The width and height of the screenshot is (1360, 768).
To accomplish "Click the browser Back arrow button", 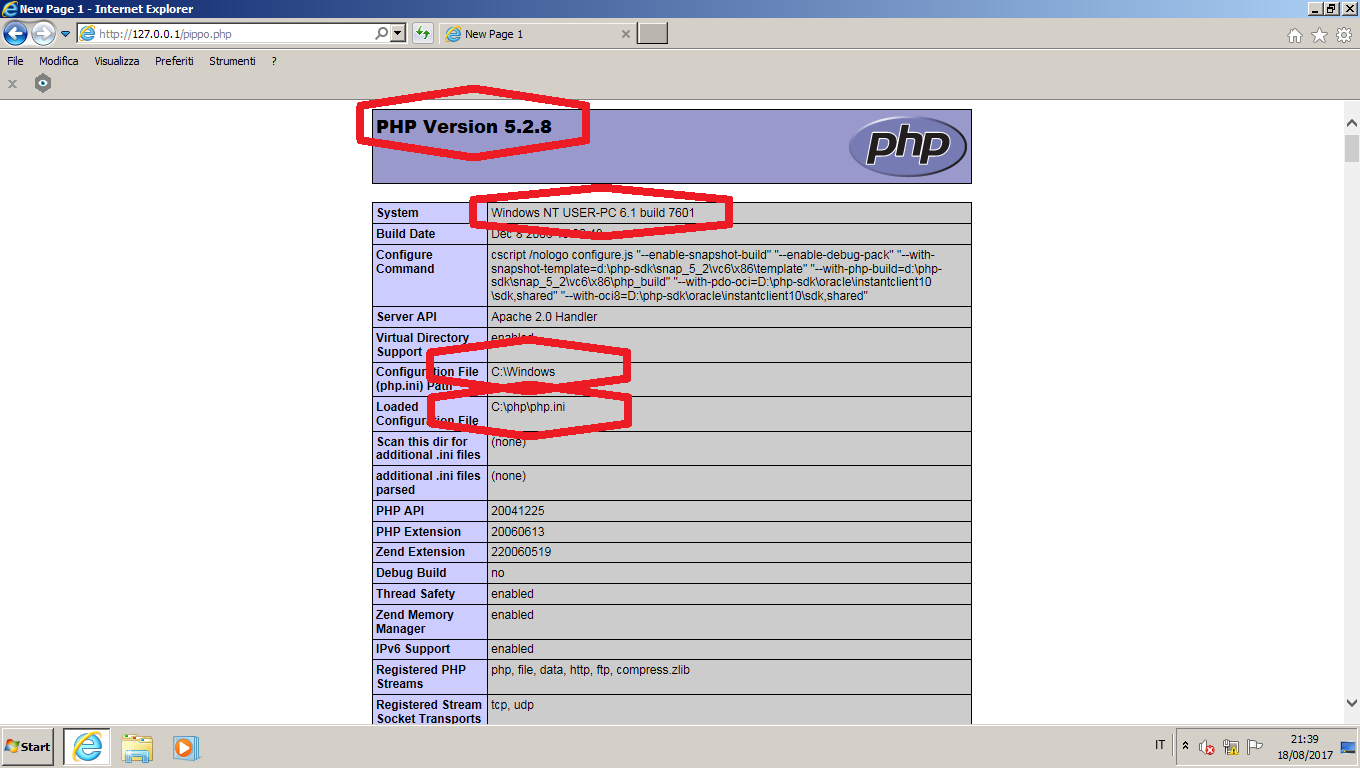I will tap(15, 34).
